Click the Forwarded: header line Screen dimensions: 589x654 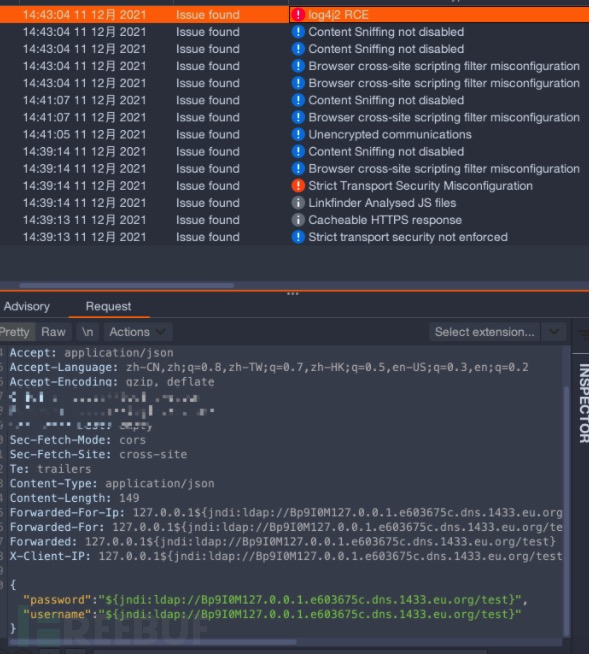coord(283,541)
